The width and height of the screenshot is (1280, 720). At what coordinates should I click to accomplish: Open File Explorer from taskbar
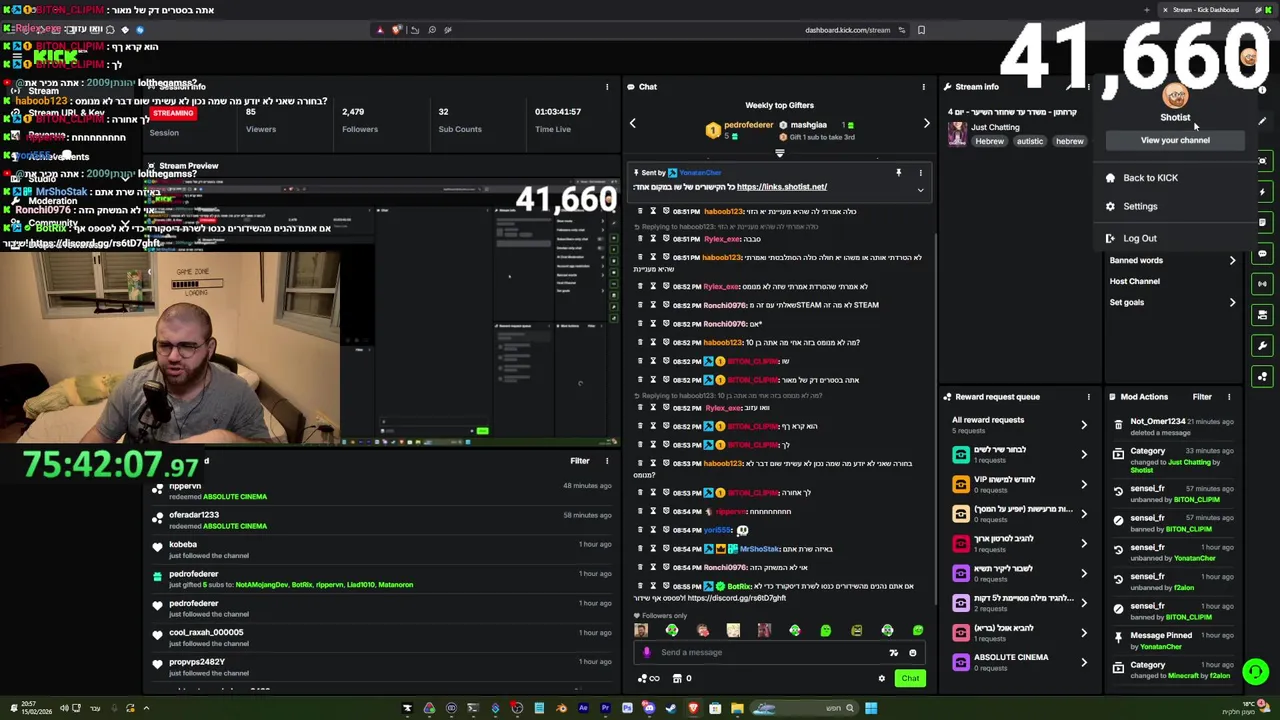[737, 708]
